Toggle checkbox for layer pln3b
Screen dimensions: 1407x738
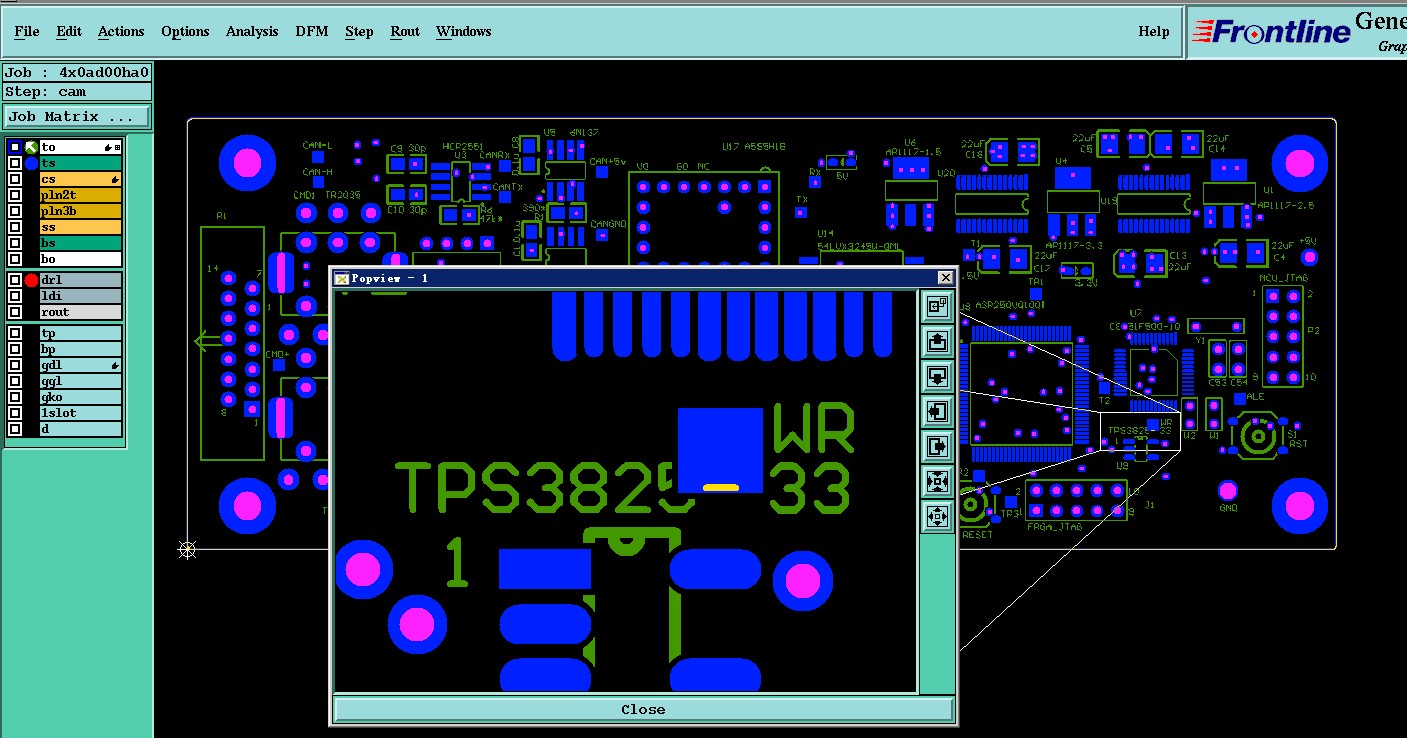click(15, 211)
